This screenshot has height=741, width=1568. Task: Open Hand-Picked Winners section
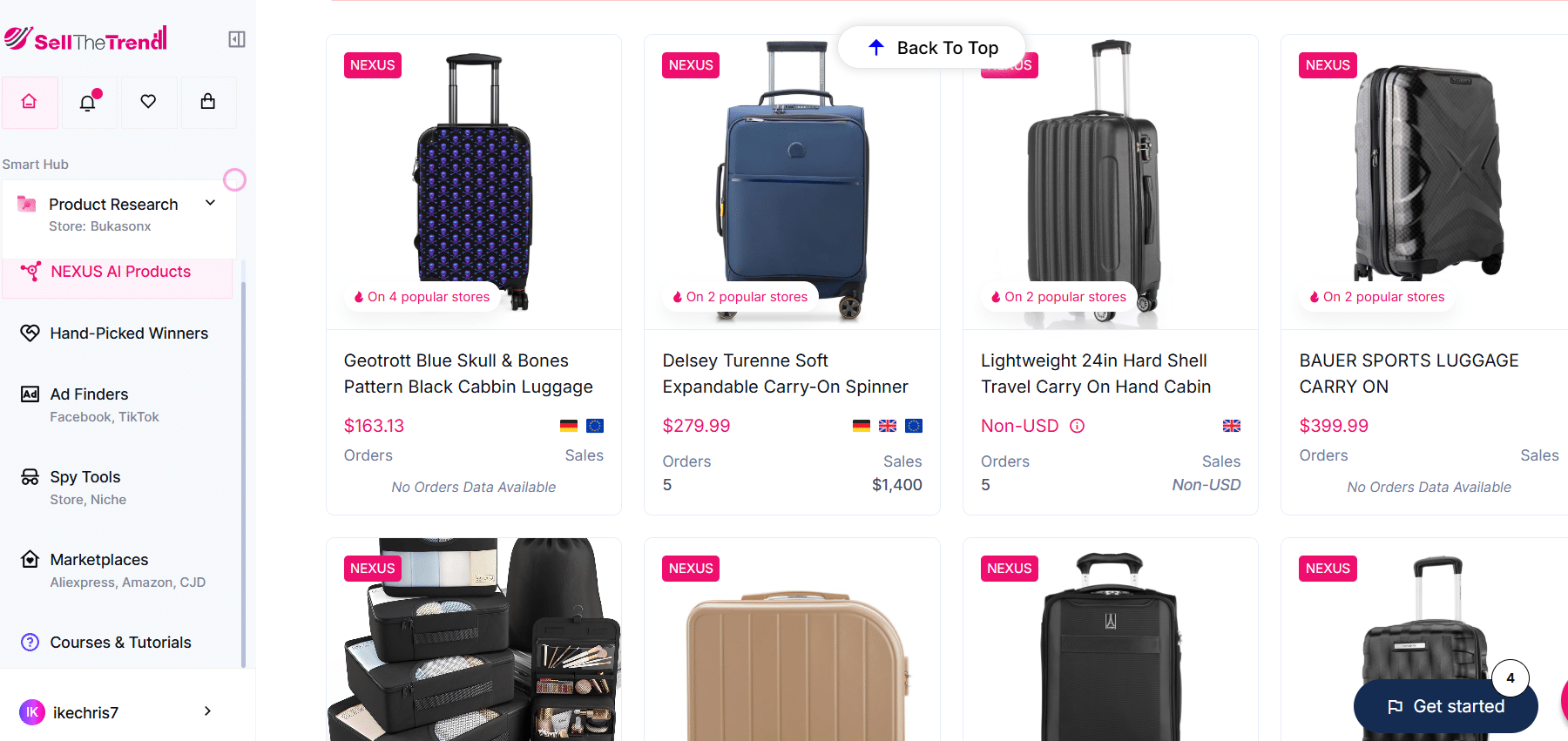click(129, 333)
